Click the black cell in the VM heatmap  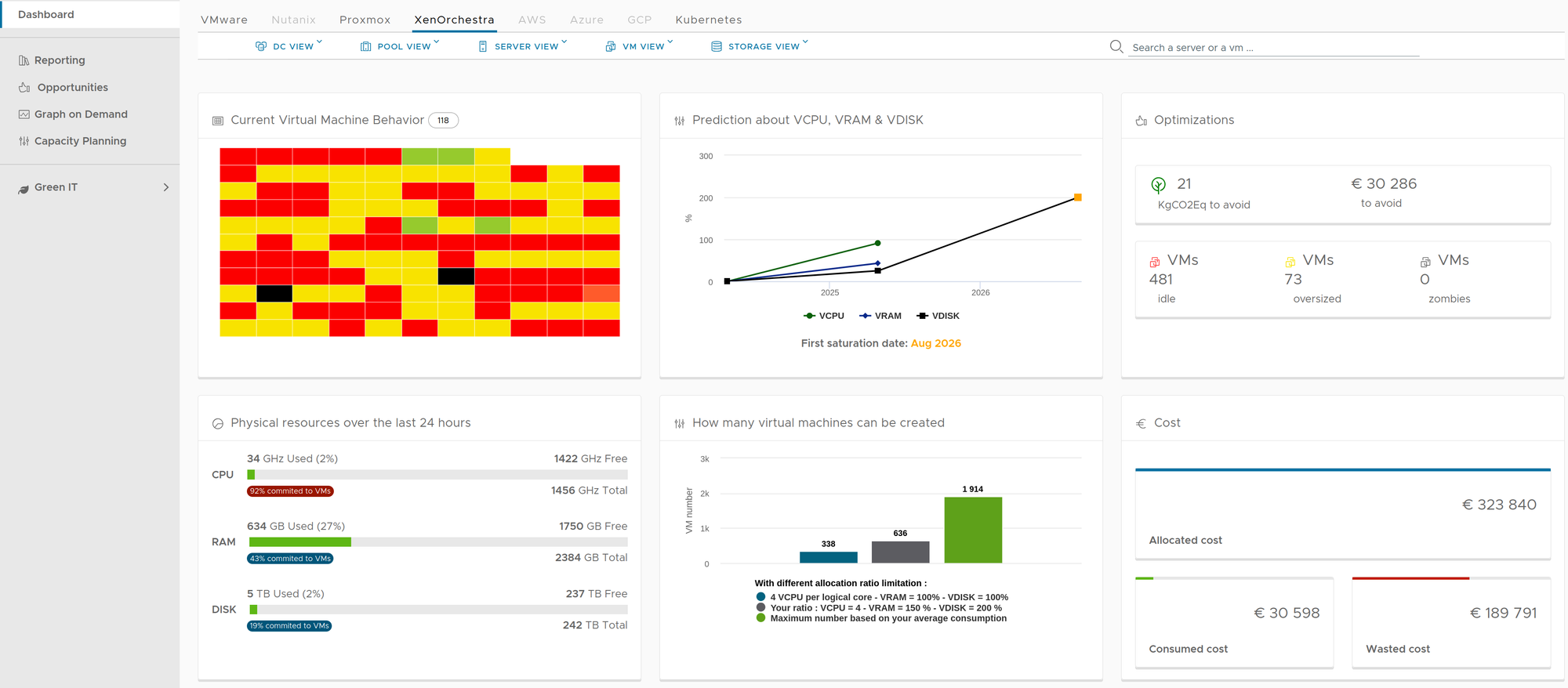456,276
